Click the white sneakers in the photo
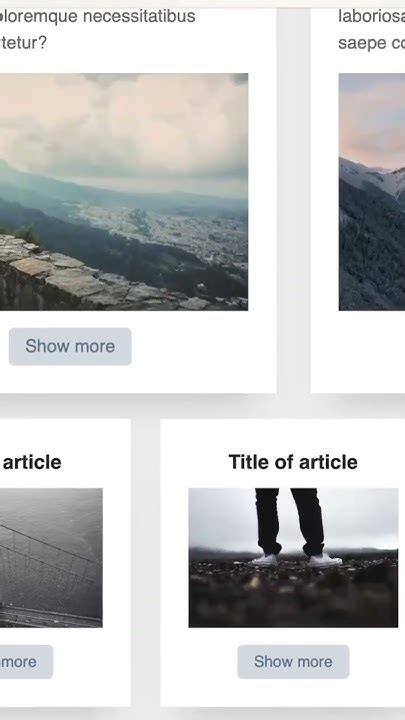The image size is (405, 720). 297,560
